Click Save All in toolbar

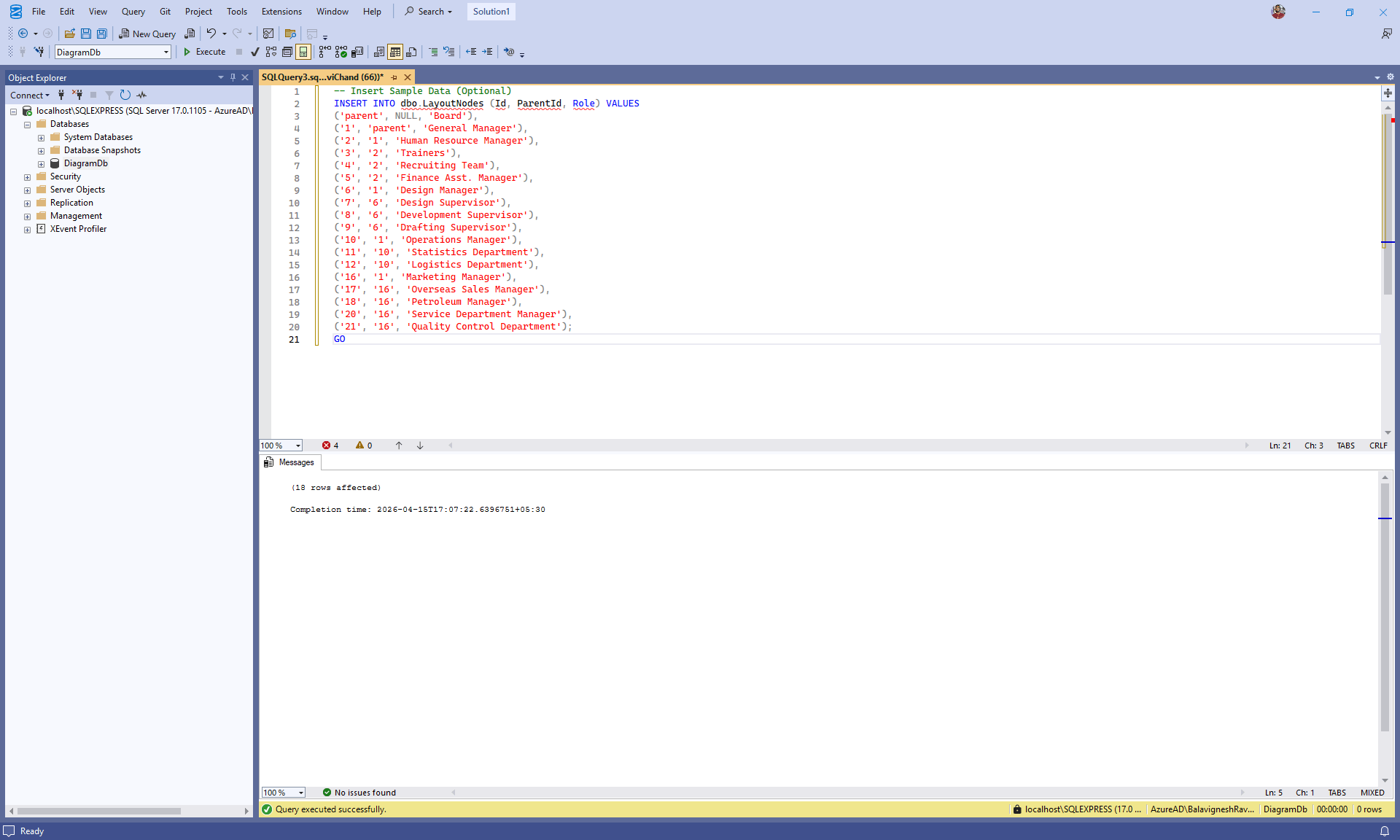[102, 34]
